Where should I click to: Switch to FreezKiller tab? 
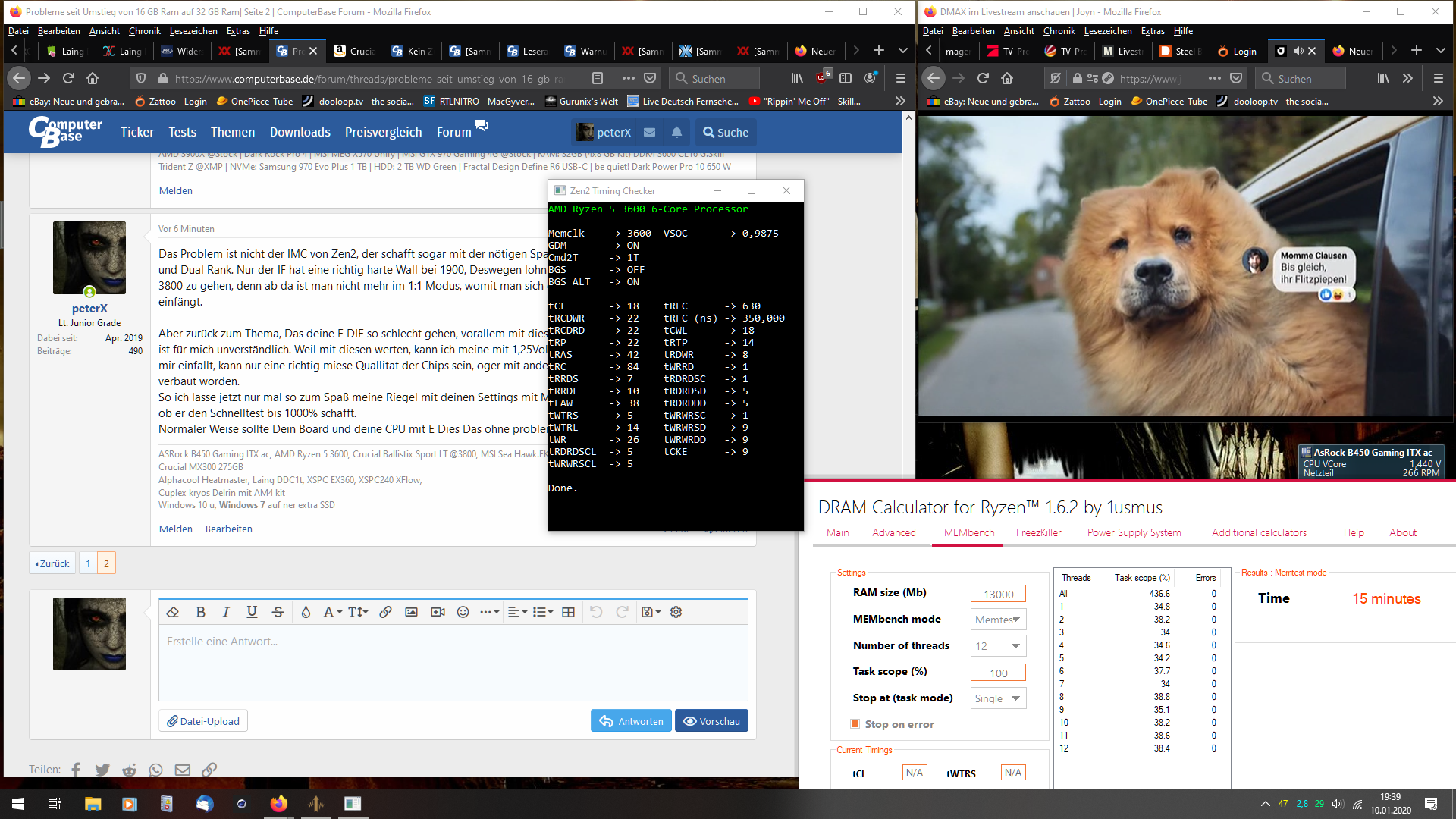pyautogui.click(x=1038, y=532)
